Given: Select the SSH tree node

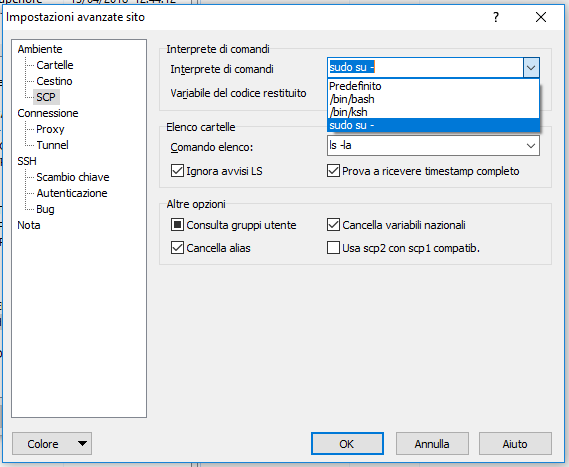Looking at the screenshot, I should (x=27, y=161).
